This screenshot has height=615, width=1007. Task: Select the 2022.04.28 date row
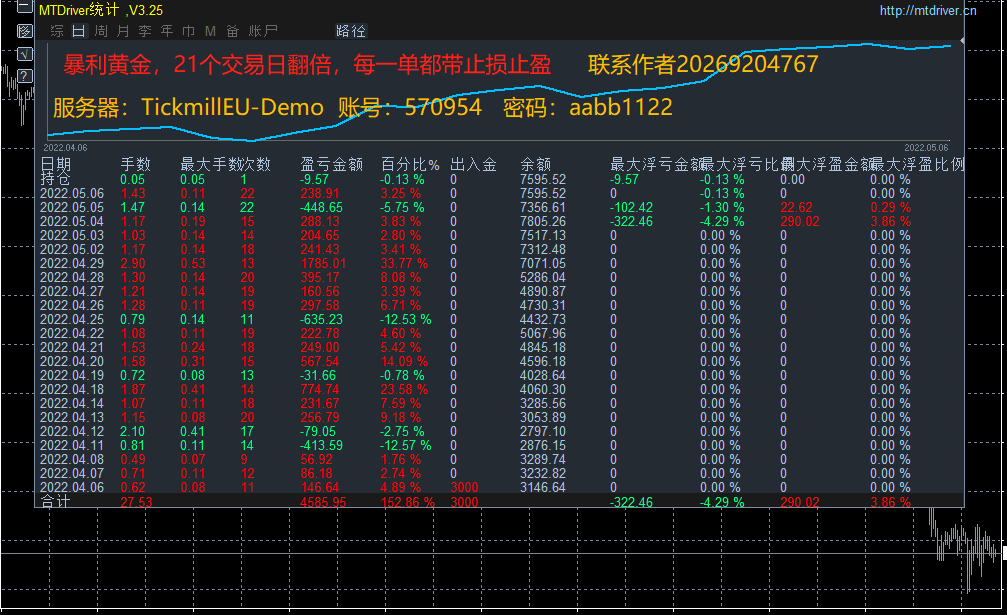[72, 277]
